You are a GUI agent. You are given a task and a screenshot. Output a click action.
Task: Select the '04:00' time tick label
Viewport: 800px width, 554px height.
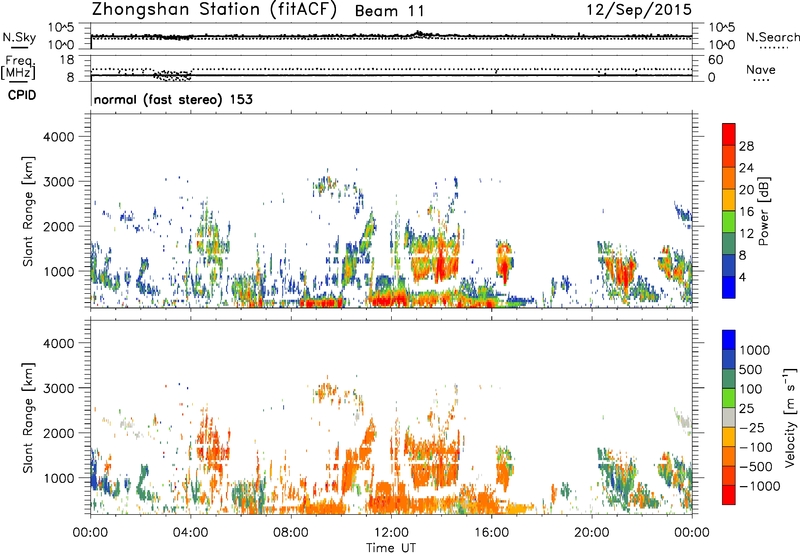coord(190,533)
